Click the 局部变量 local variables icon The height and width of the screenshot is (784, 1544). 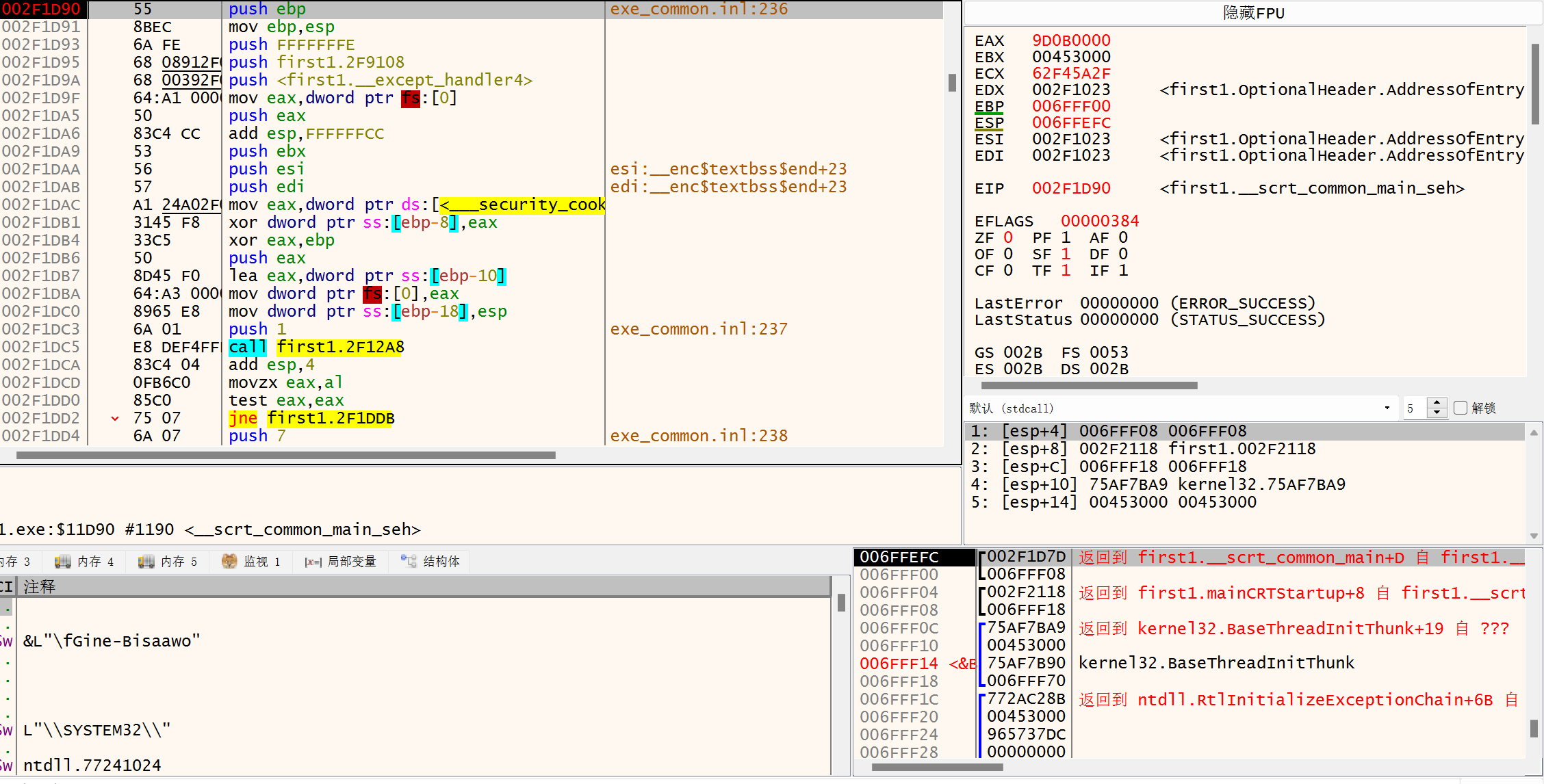pos(313,562)
